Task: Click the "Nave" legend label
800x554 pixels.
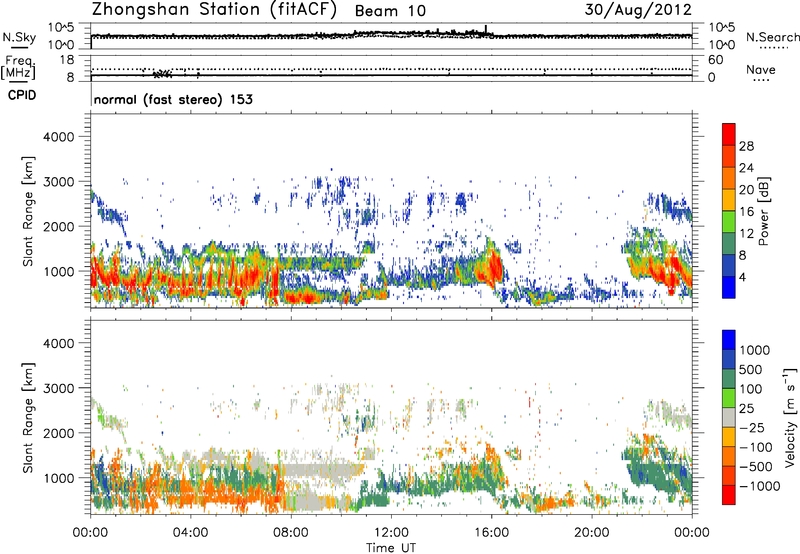Action: click(x=761, y=69)
